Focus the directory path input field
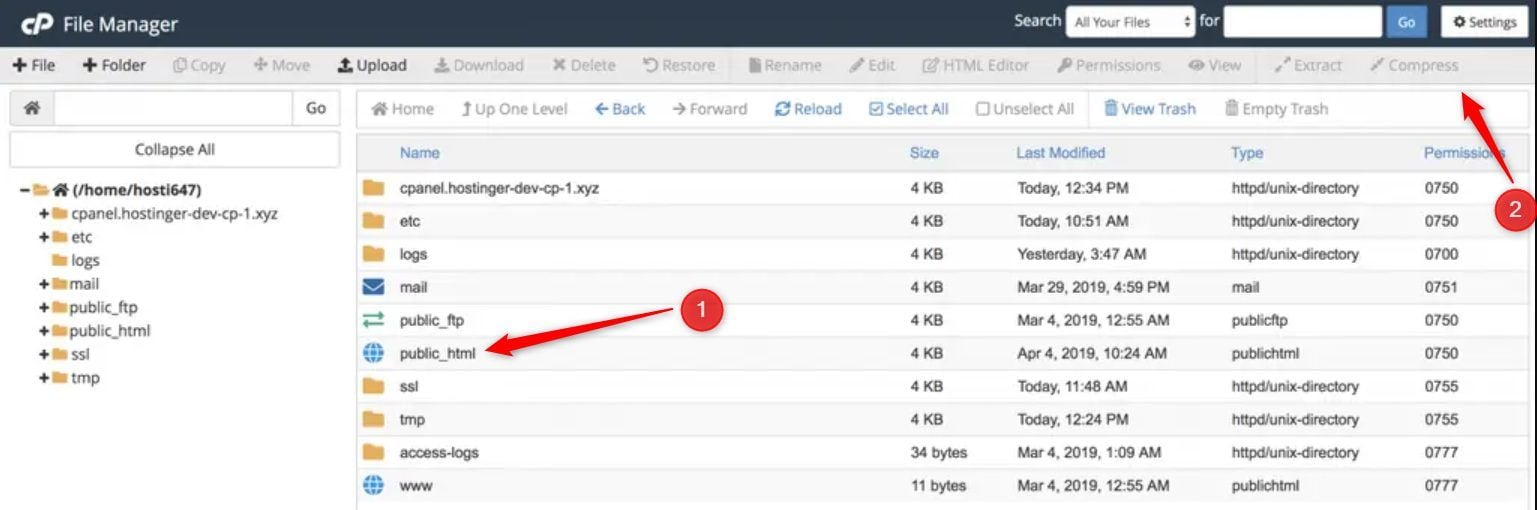 173,108
